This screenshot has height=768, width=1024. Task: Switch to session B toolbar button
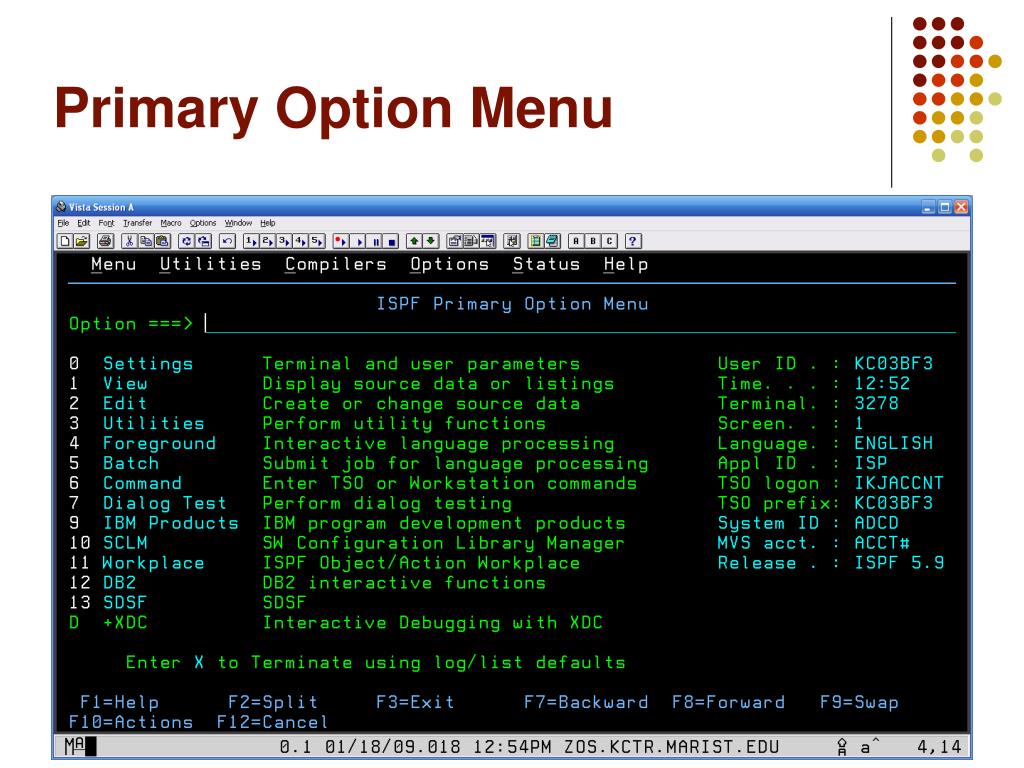593,242
